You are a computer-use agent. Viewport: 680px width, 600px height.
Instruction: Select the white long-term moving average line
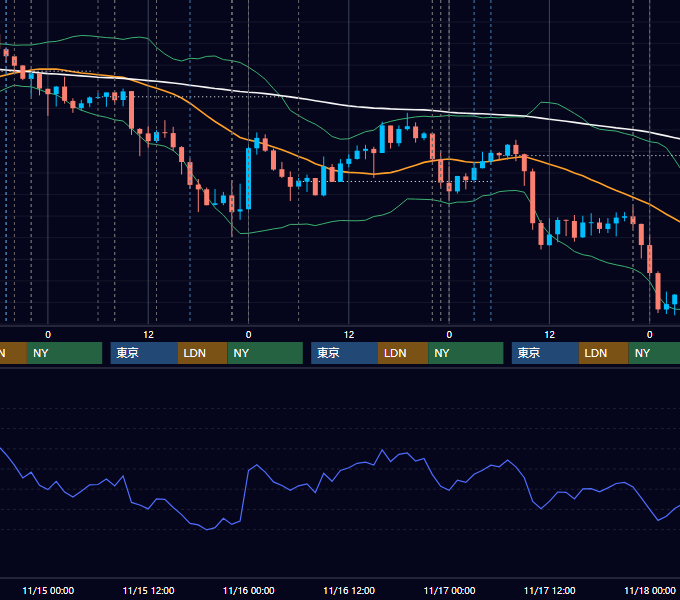pyautogui.click(x=347, y=105)
